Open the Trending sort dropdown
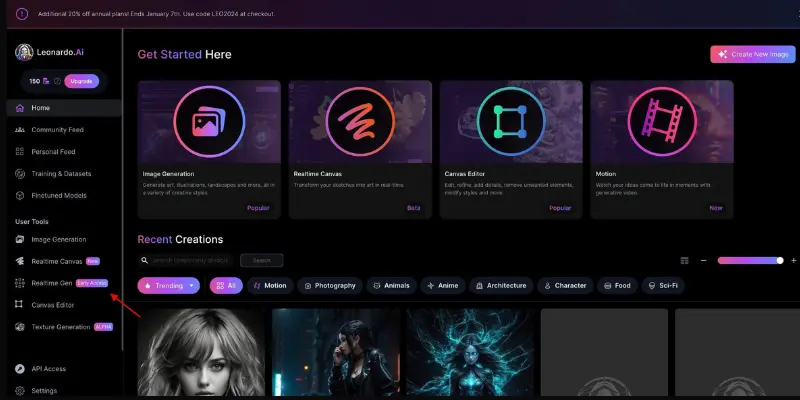 [x=168, y=286]
